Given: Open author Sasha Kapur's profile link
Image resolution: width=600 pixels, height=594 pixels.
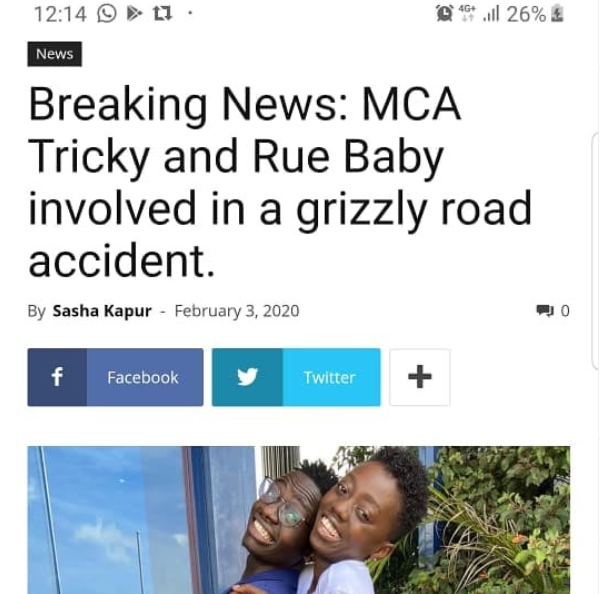Looking at the screenshot, I should (x=102, y=311).
